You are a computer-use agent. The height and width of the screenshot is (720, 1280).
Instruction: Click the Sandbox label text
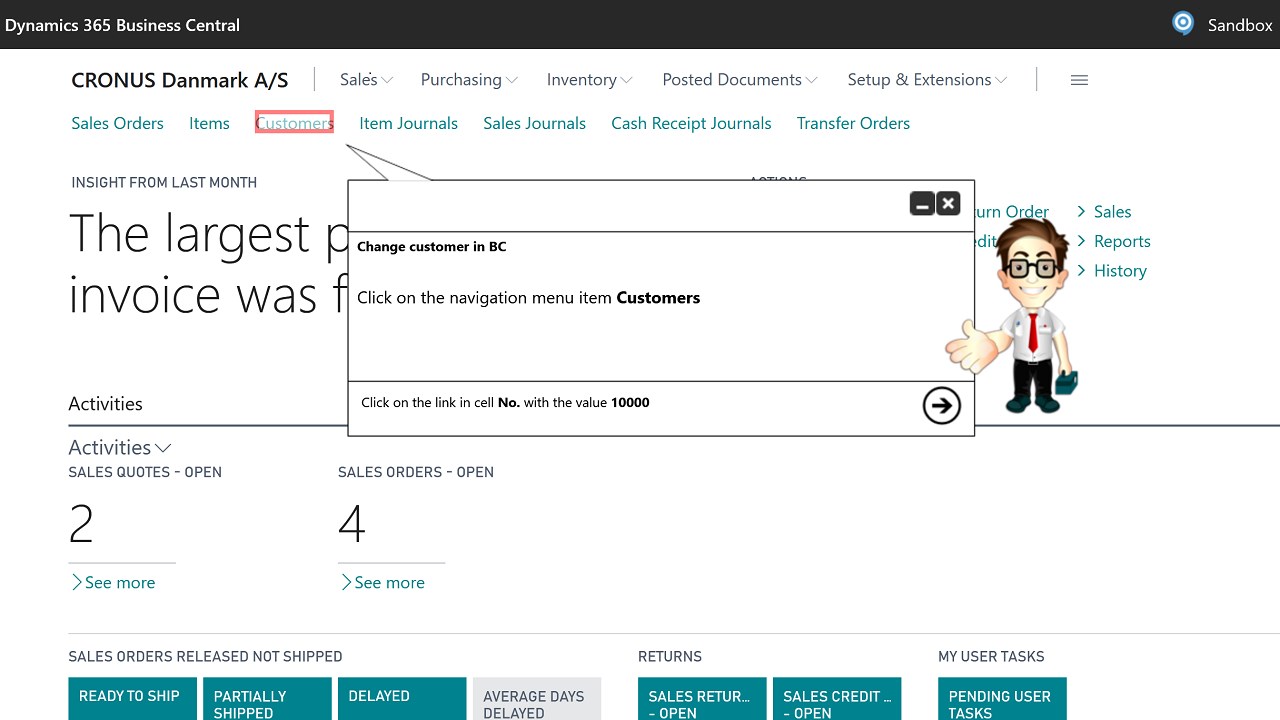click(x=1240, y=25)
